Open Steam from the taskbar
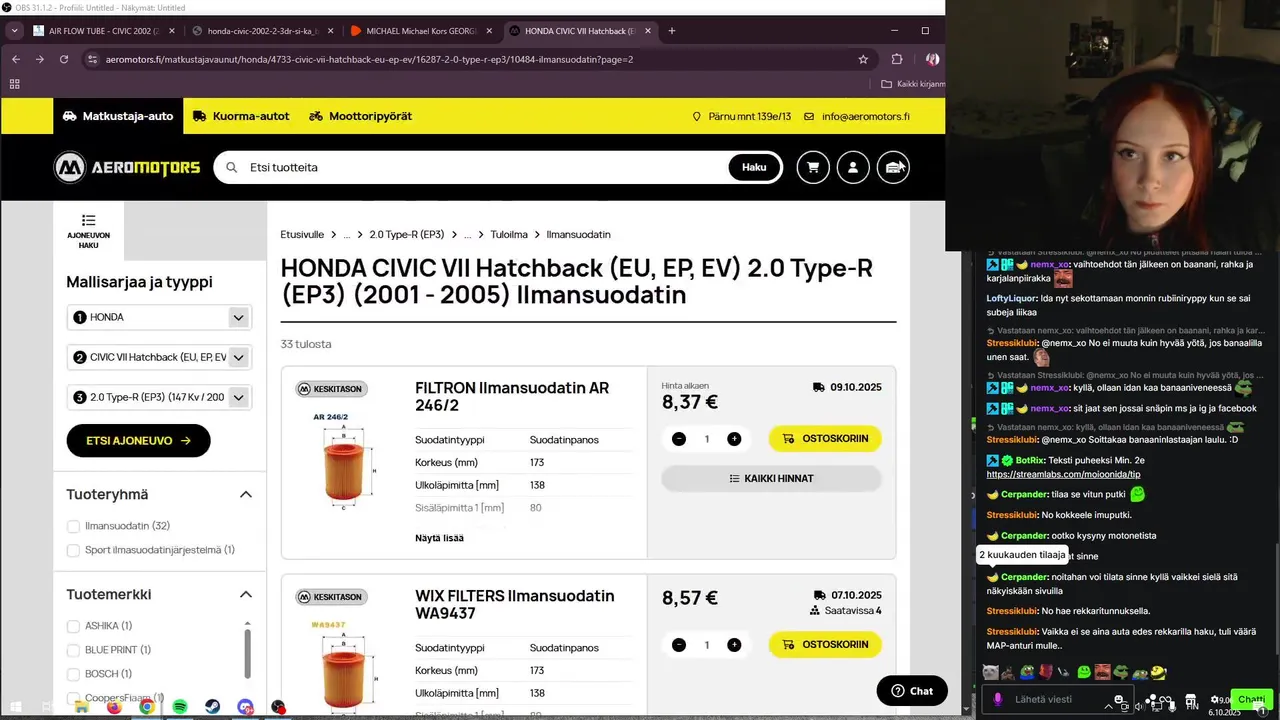This screenshot has width=1280, height=720. (x=213, y=707)
